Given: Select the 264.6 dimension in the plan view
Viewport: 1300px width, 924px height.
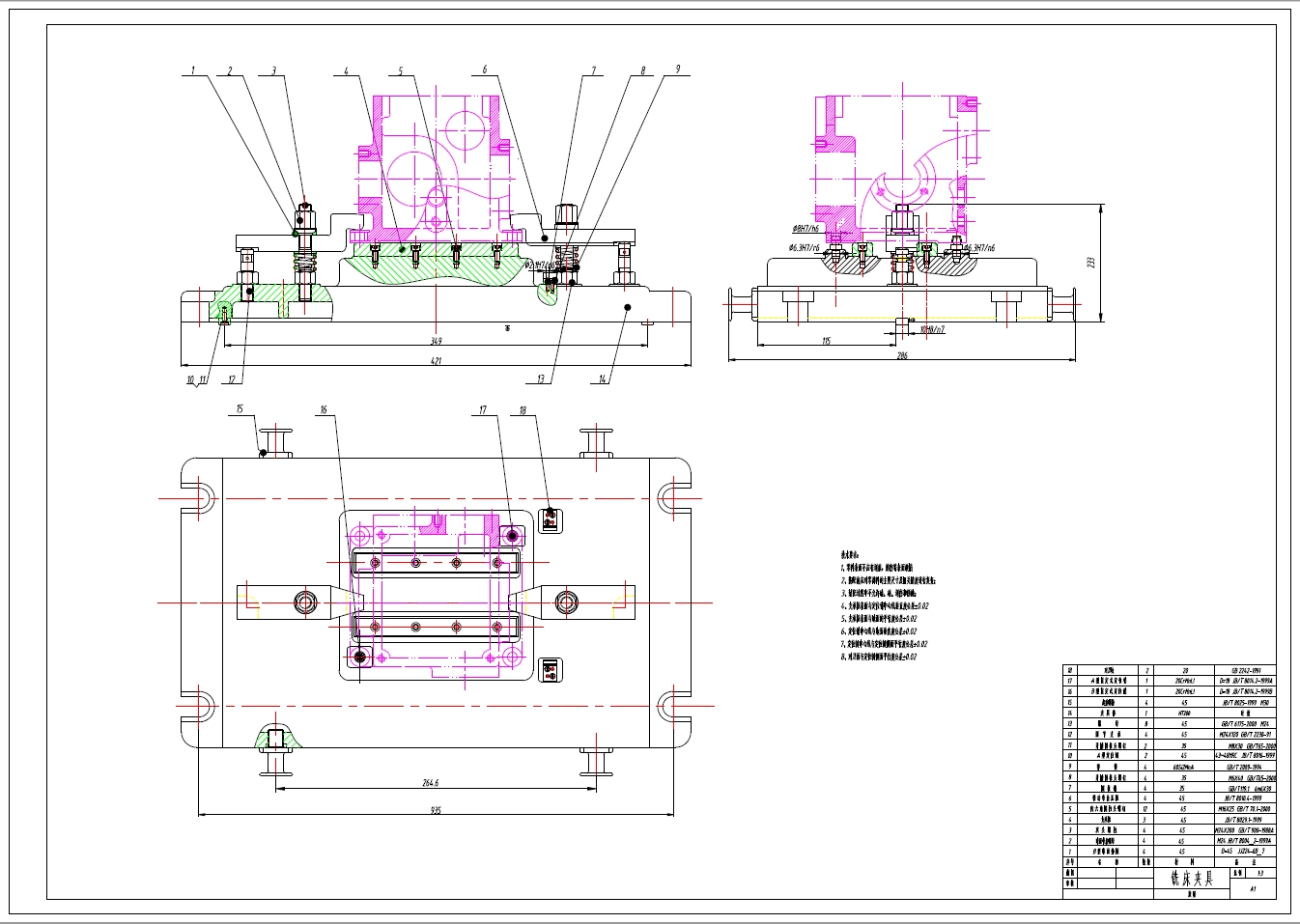Looking at the screenshot, I should (x=431, y=783).
